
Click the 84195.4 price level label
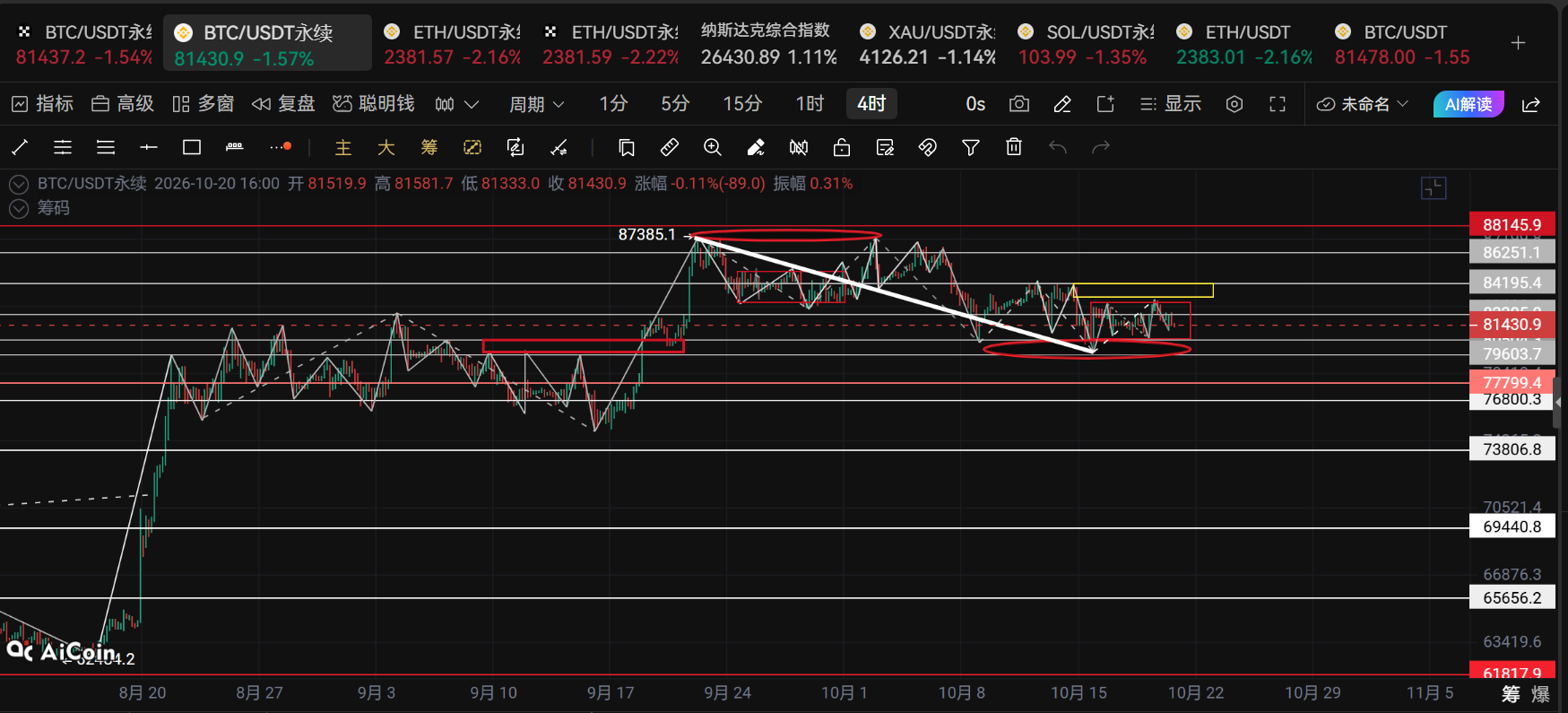click(x=1512, y=283)
